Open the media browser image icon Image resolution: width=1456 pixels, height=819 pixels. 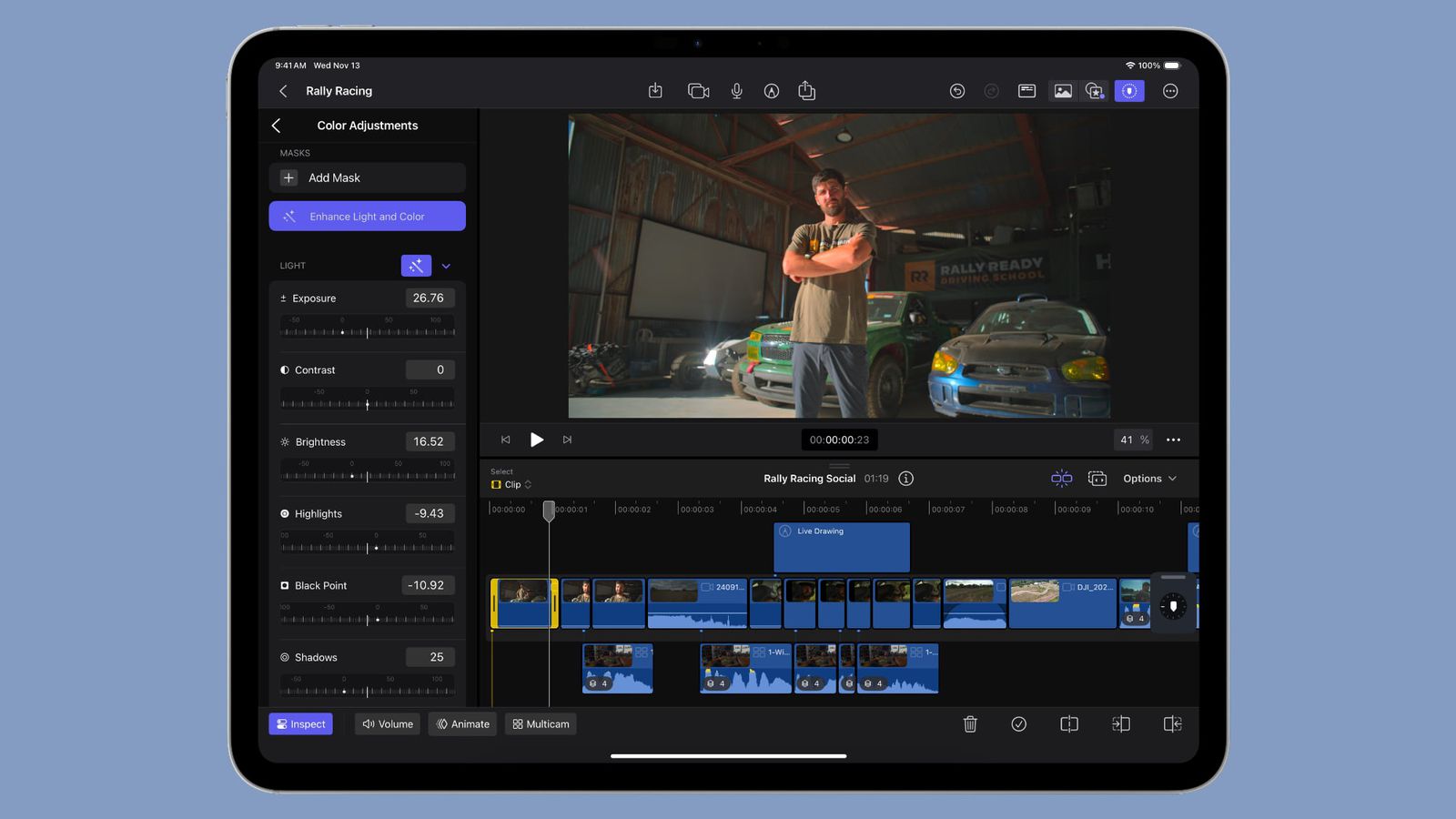1061,90
